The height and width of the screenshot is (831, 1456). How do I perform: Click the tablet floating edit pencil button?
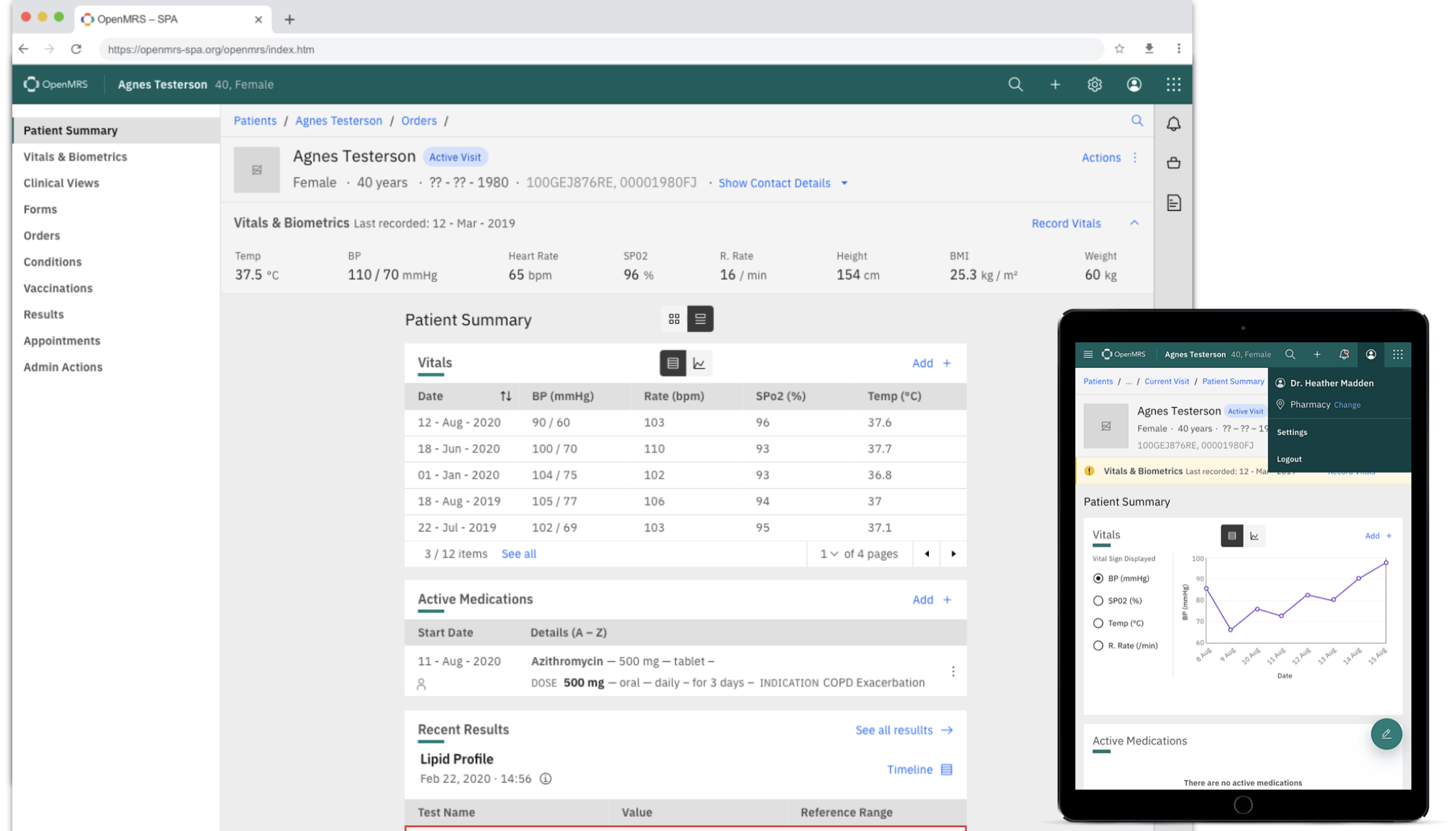(1386, 734)
